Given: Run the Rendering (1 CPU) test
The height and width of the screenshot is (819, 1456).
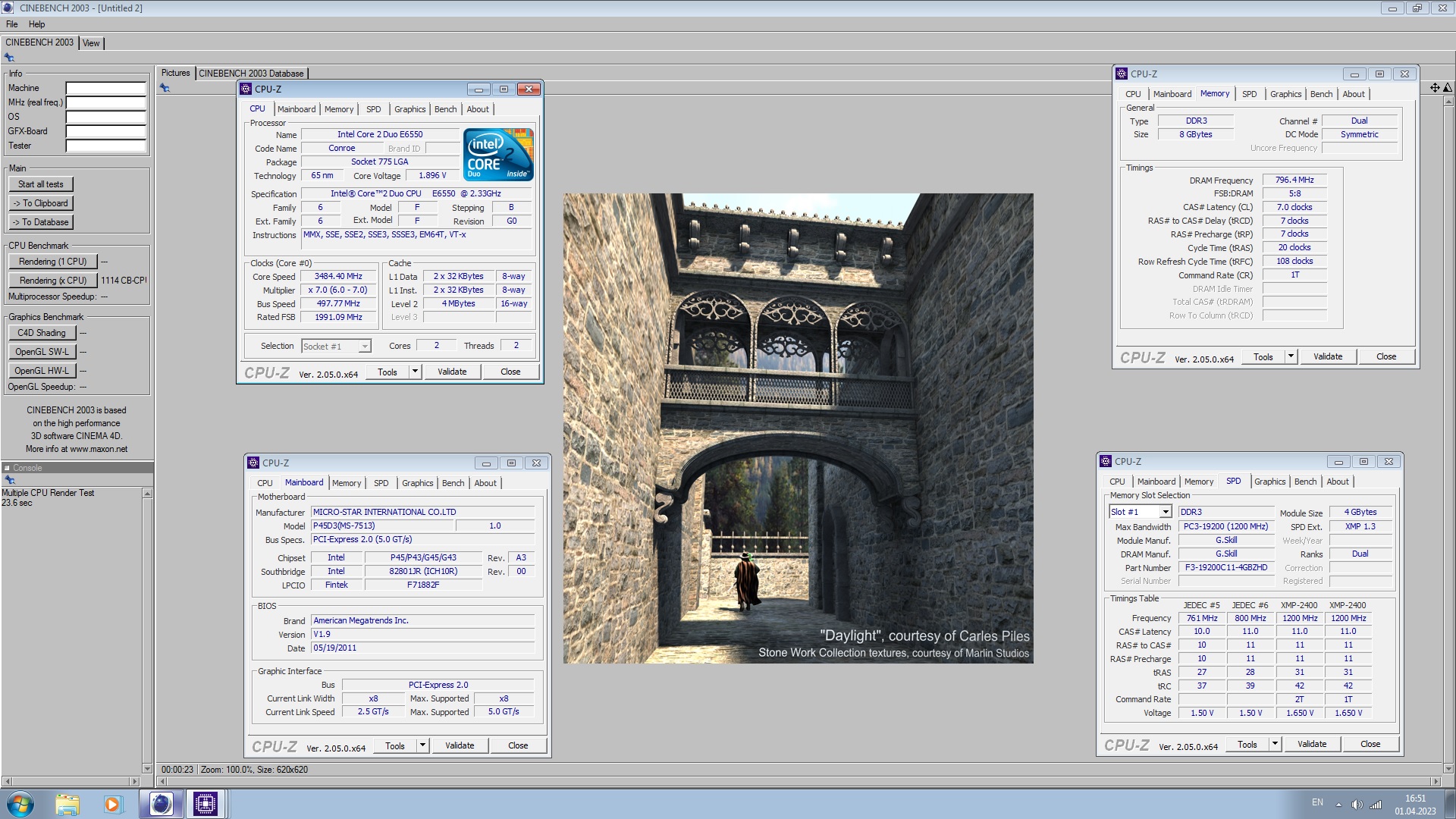Looking at the screenshot, I should pyautogui.click(x=53, y=262).
